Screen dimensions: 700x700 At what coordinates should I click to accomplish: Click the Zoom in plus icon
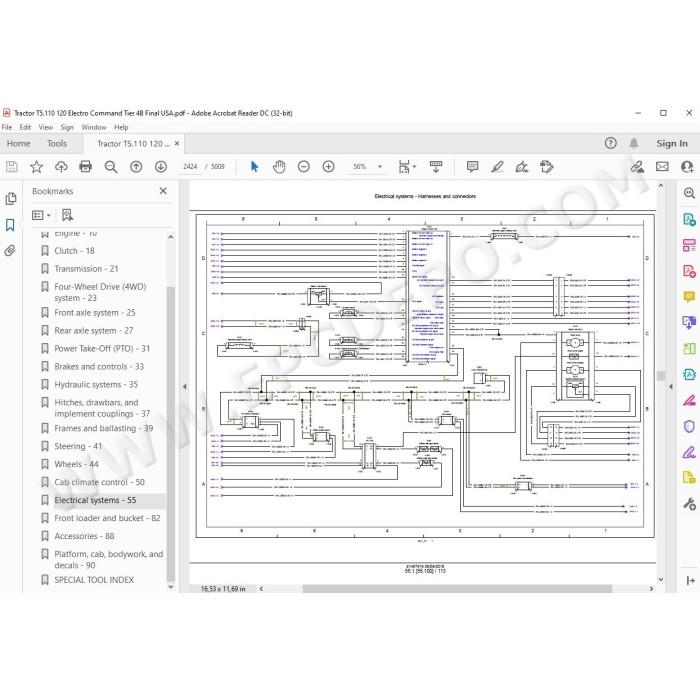pyautogui.click(x=328, y=167)
